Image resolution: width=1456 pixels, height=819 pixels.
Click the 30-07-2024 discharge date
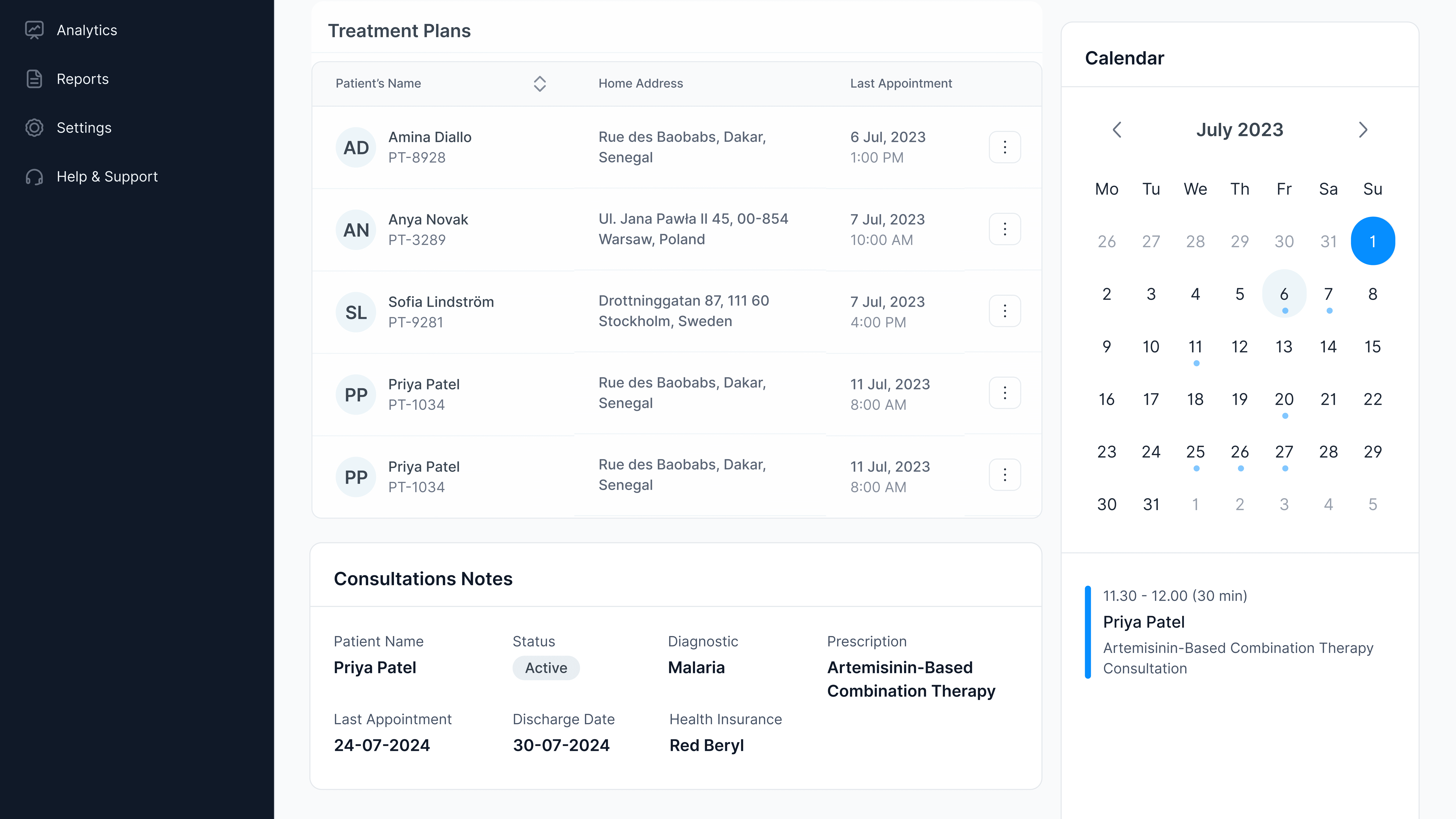pos(561,745)
